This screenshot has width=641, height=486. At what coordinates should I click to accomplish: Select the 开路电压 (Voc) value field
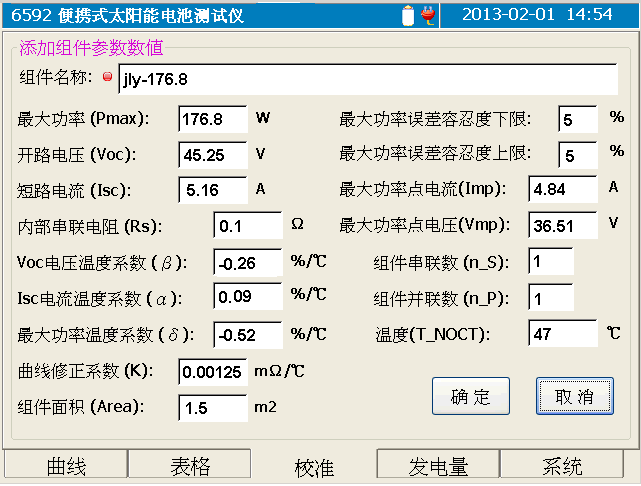[x=212, y=155]
